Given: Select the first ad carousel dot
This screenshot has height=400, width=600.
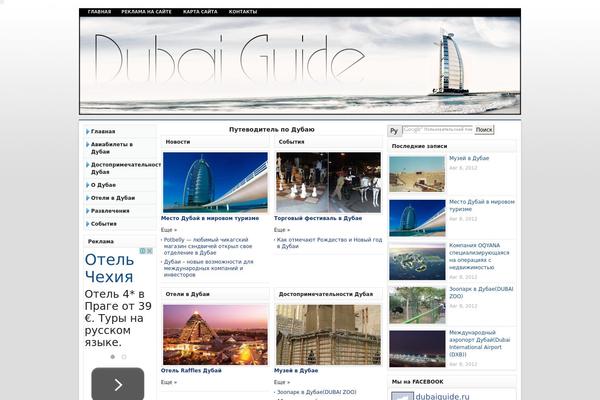Looking at the screenshot, I should 112,357.
